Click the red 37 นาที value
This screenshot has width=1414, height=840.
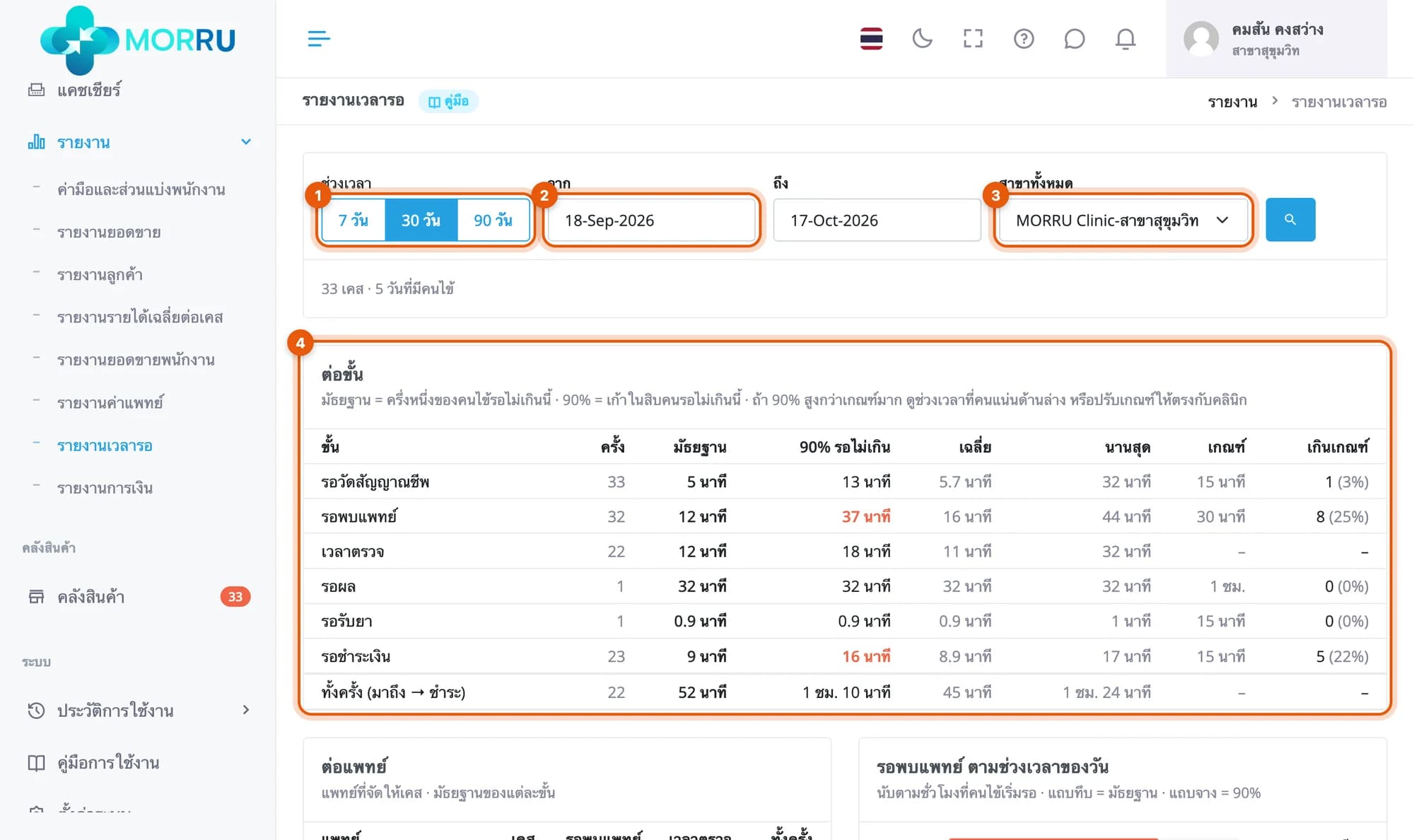click(866, 516)
